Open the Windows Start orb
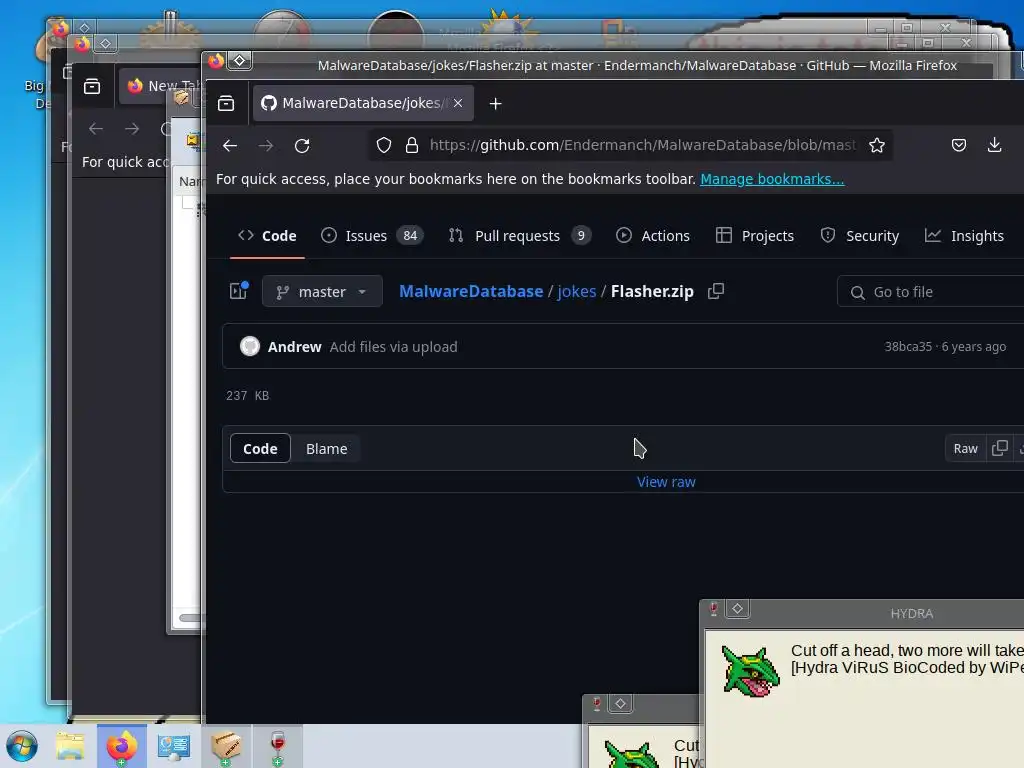The image size is (1024, 768). tap(22, 746)
